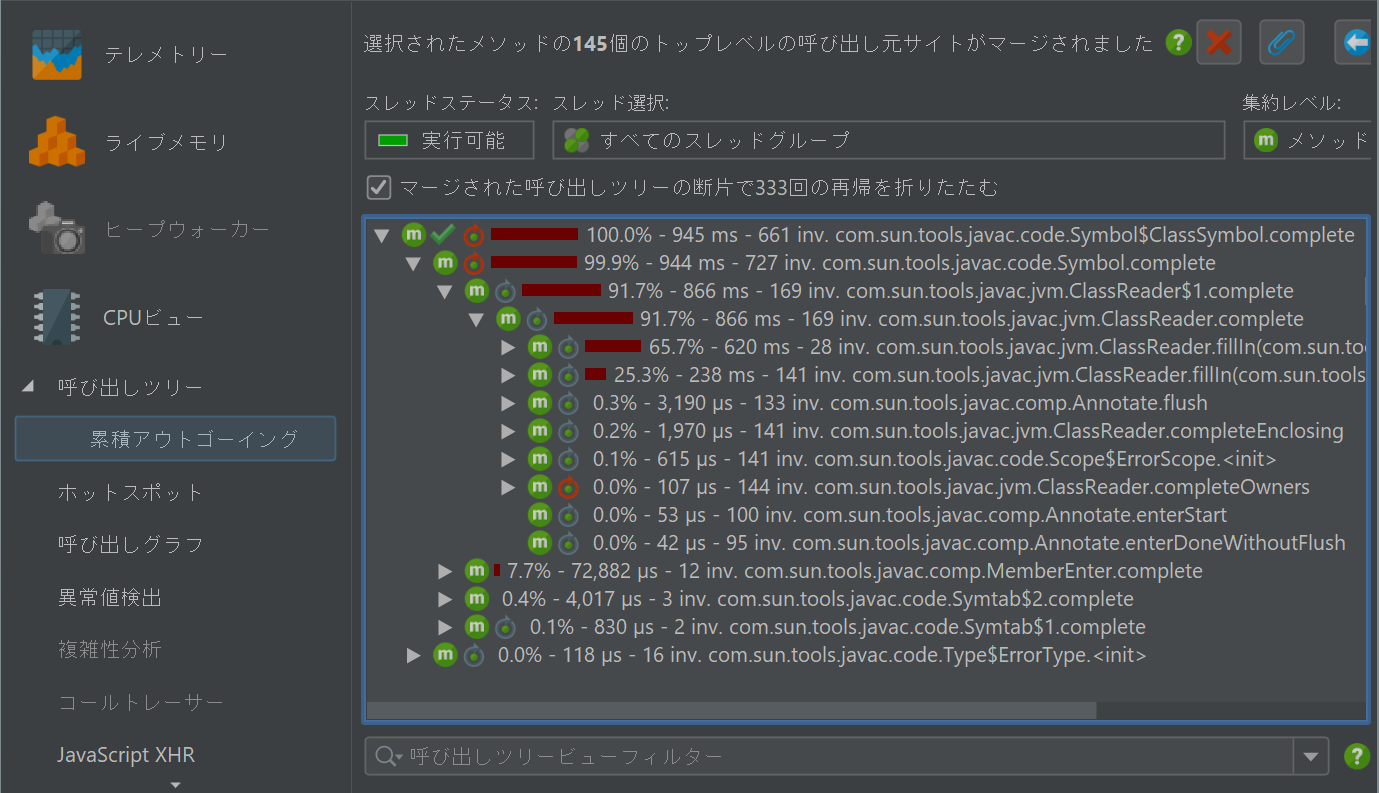
Task: Select 異常値検出 view
Action: pyautogui.click(x=110, y=597)
